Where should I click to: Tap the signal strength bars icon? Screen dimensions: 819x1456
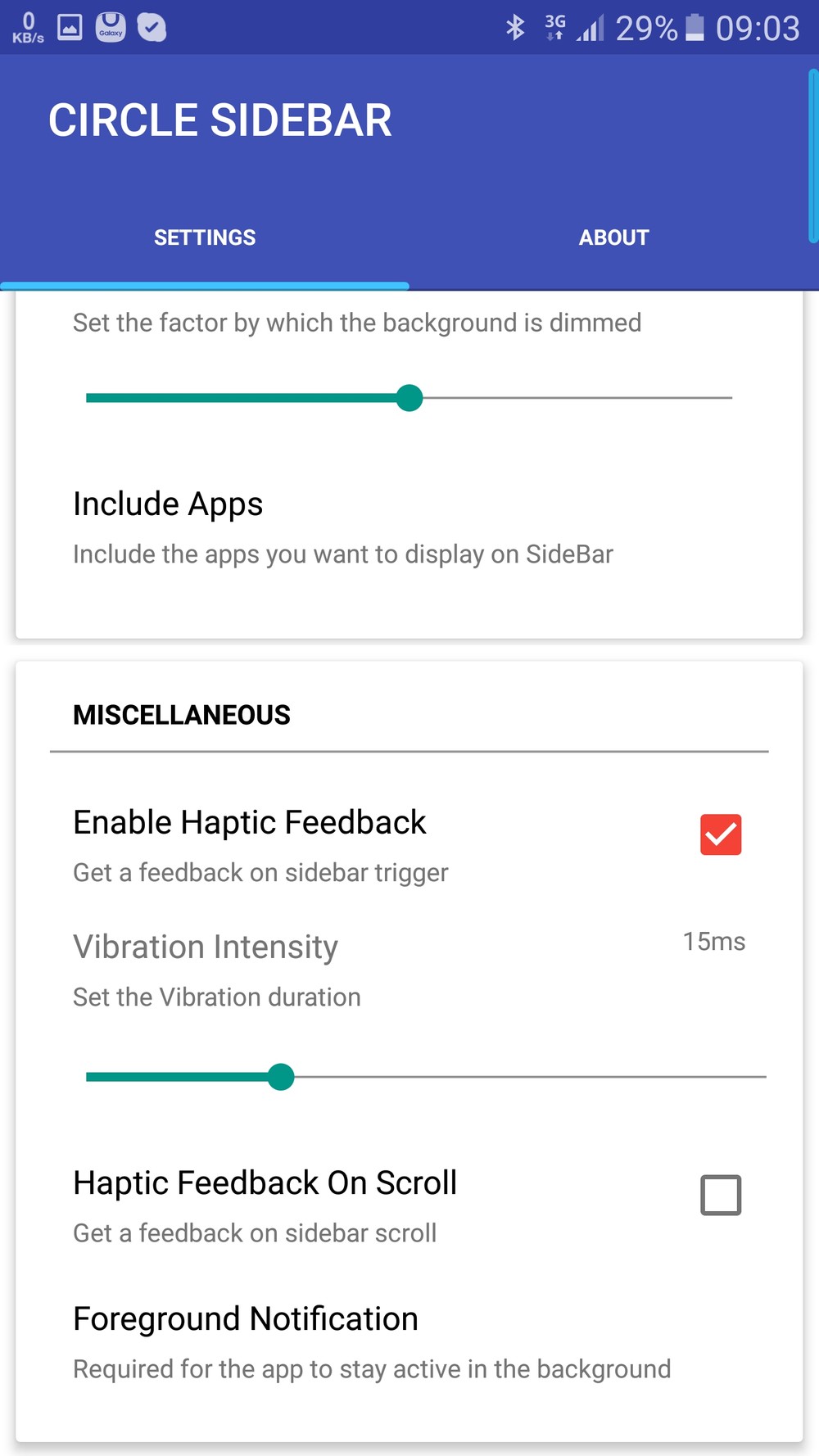590,29
